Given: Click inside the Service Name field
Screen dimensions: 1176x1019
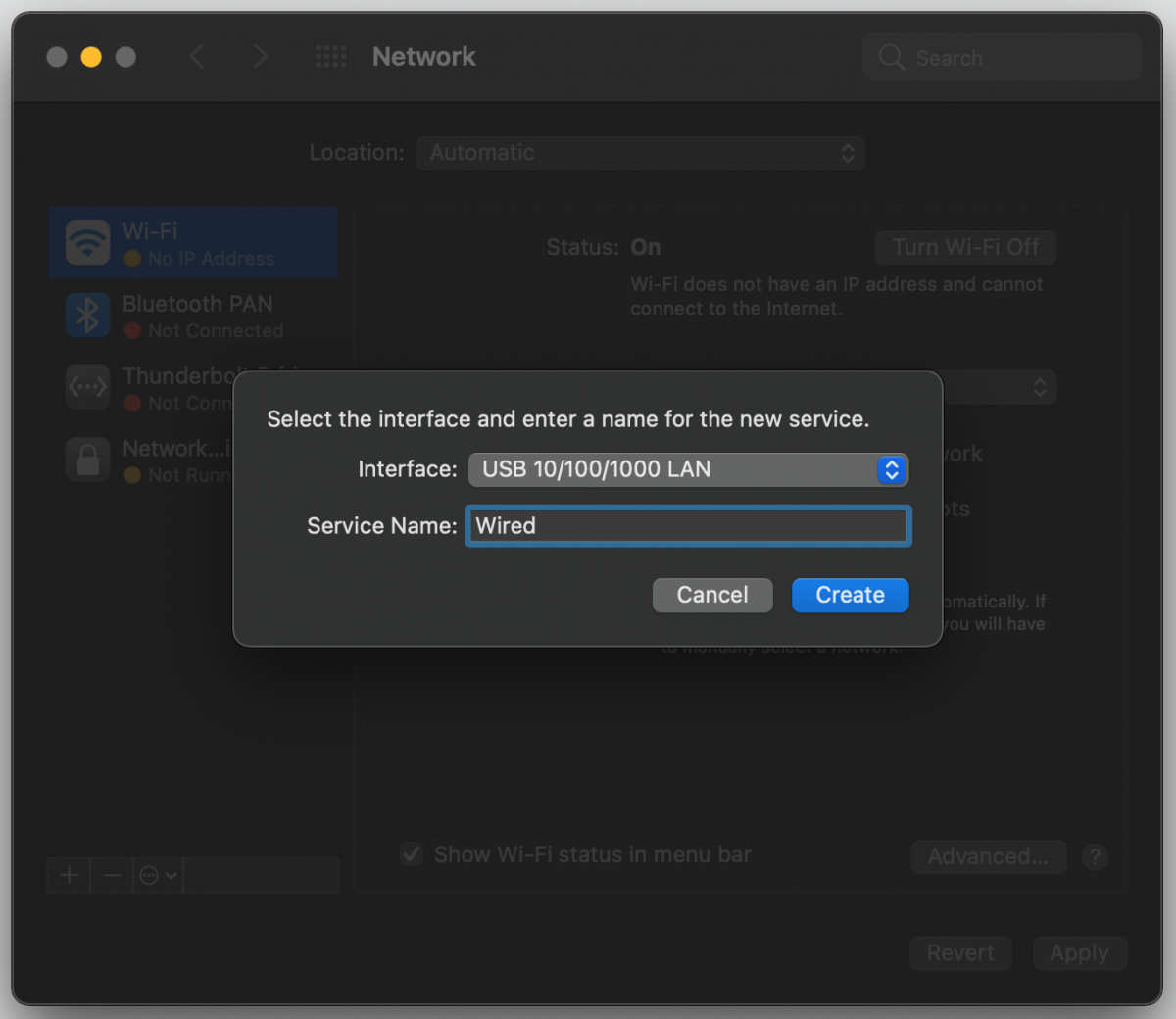Looking at the screenshot, I should (x=687, y=525).
